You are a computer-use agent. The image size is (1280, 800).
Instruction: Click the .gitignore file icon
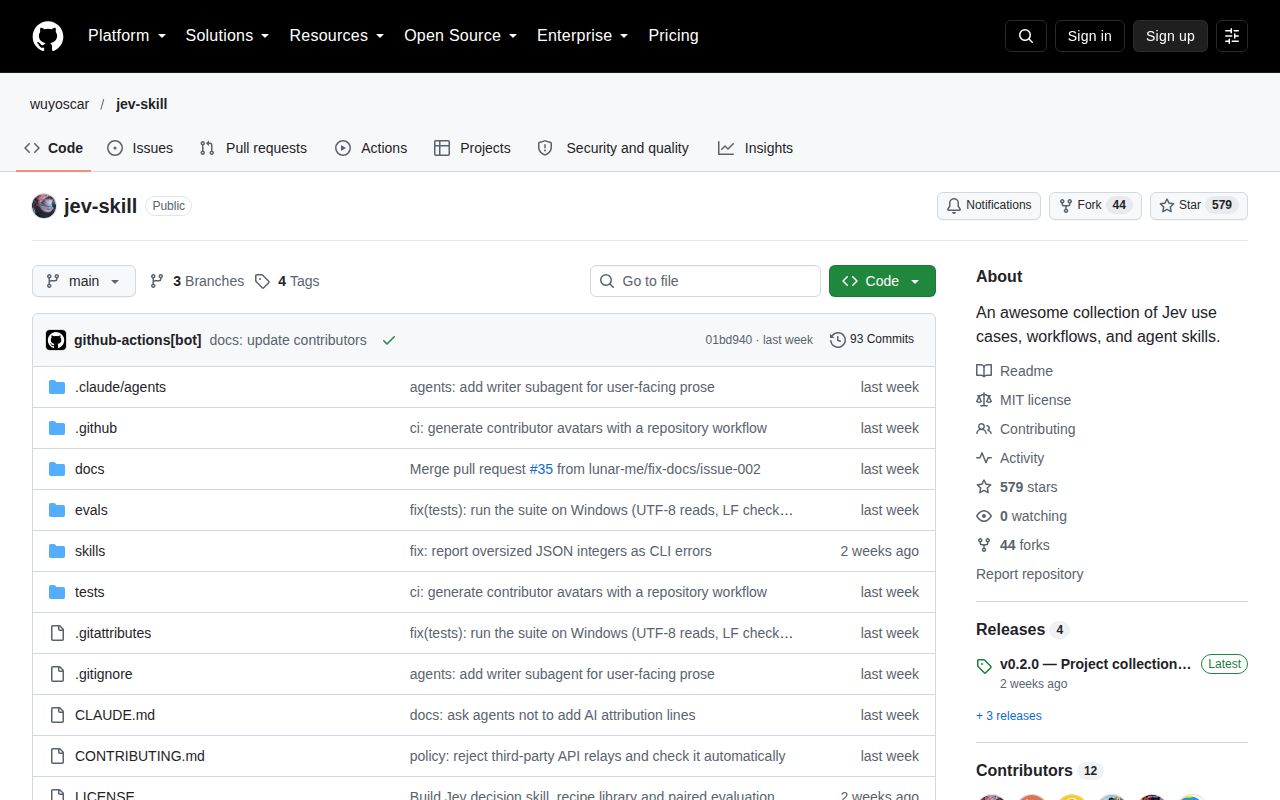(x=57, y=674)
